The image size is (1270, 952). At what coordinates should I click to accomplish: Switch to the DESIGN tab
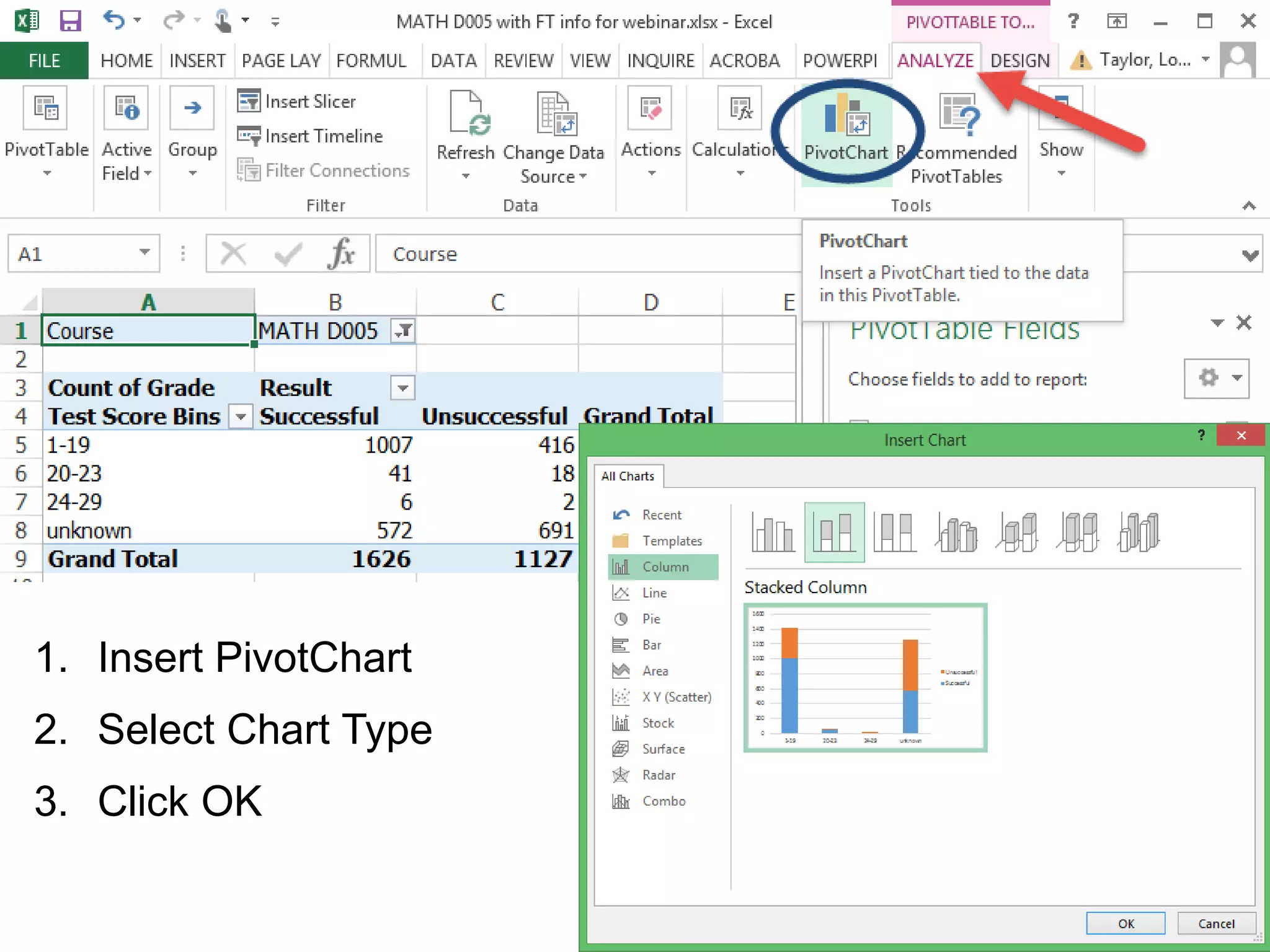[1019, 61]
